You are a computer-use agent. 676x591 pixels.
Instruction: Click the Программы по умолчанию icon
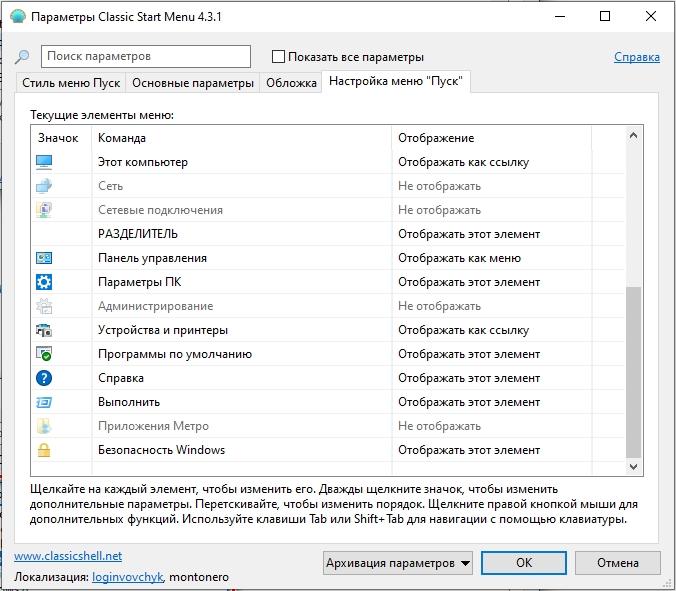(44, 354)
